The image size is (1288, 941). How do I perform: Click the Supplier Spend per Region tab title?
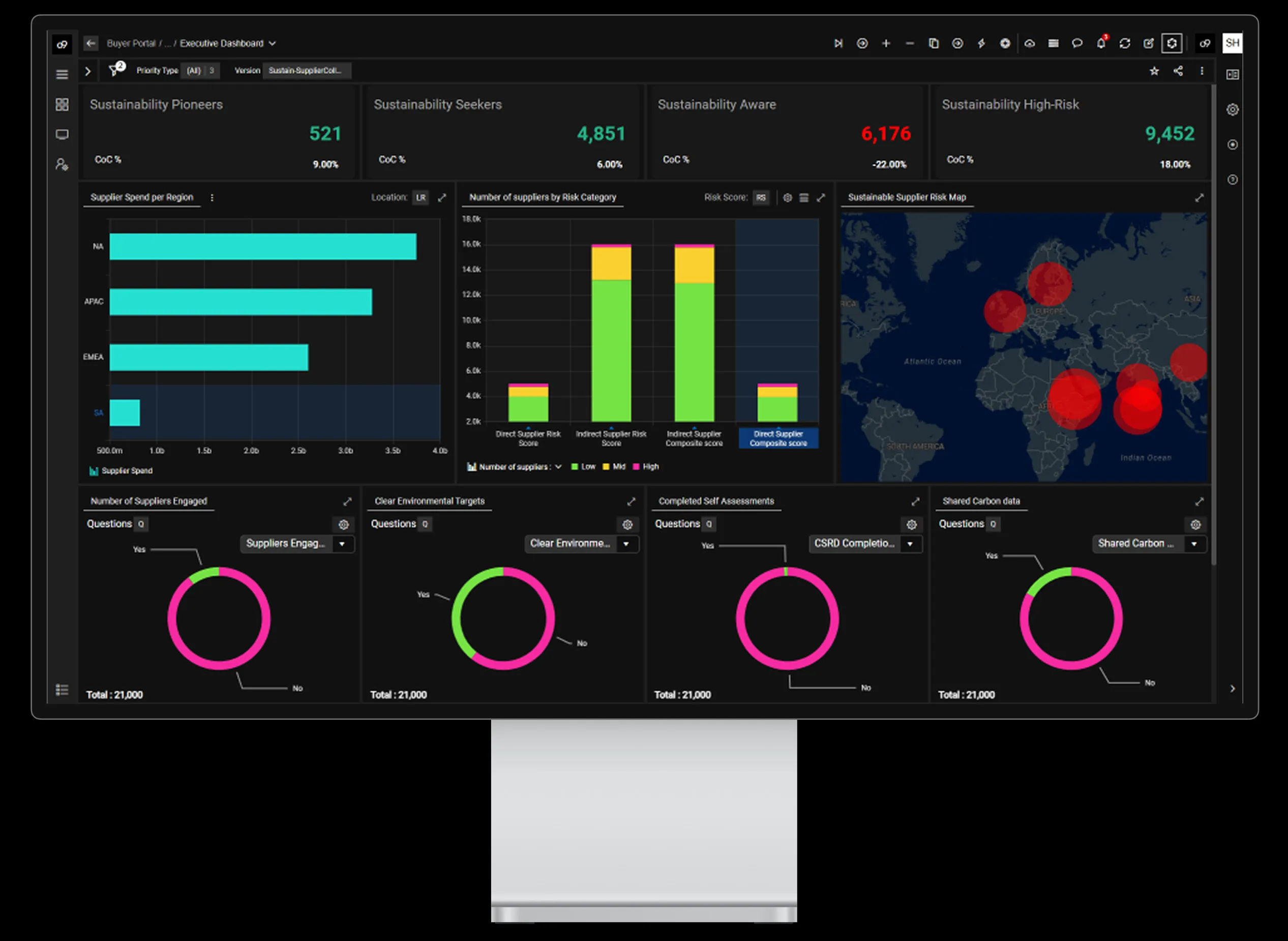(142, 197)
